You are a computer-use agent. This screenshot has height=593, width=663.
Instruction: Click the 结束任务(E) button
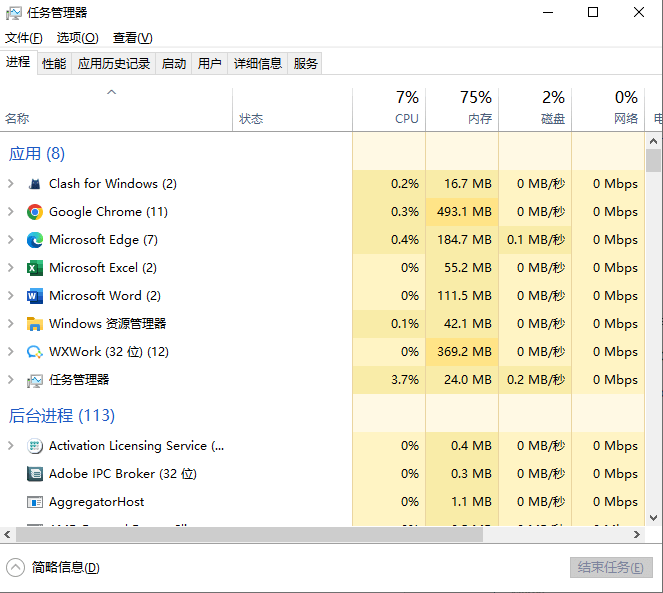pos(611,567)
